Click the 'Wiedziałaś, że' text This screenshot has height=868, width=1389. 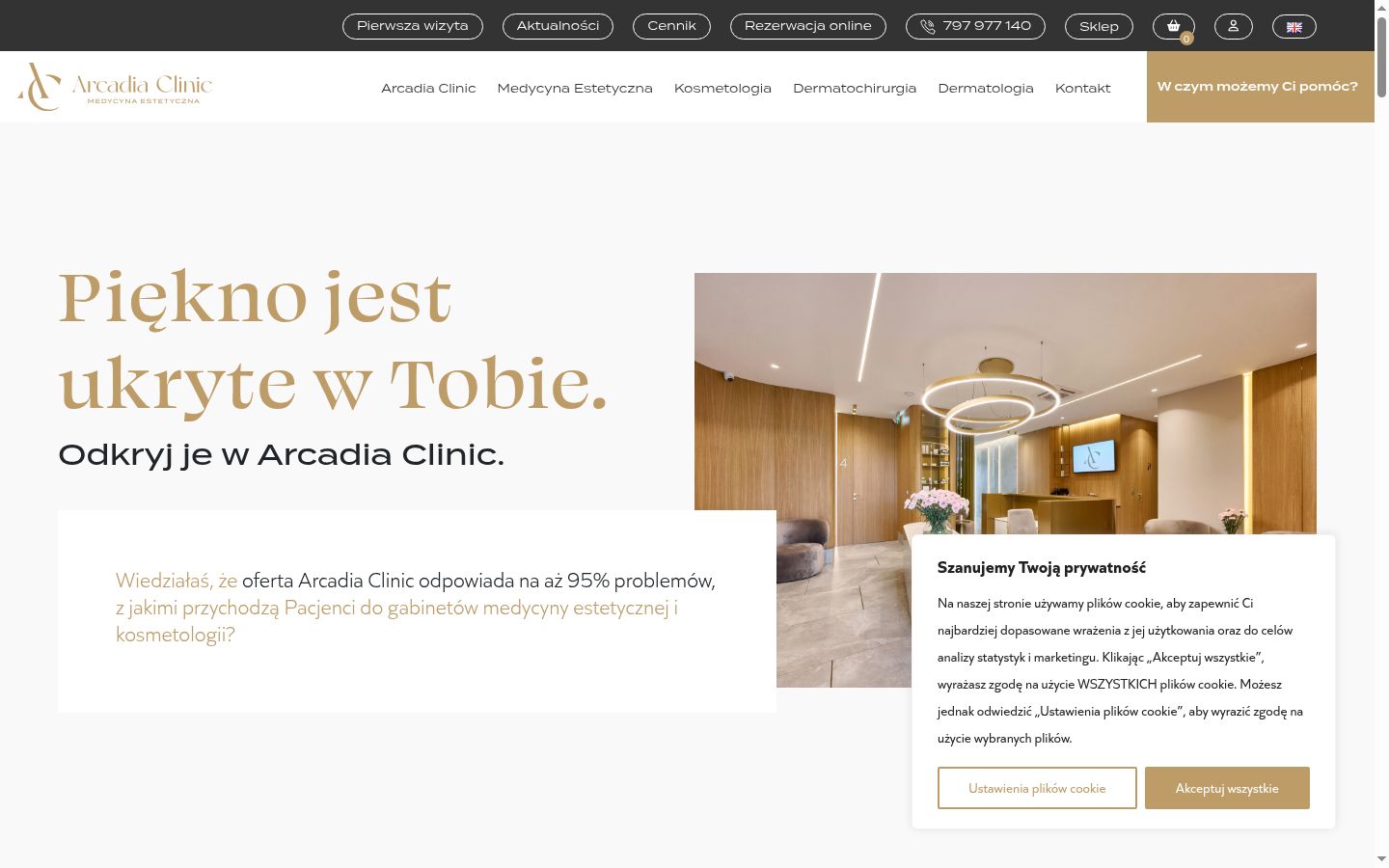(x=177, y=581)
